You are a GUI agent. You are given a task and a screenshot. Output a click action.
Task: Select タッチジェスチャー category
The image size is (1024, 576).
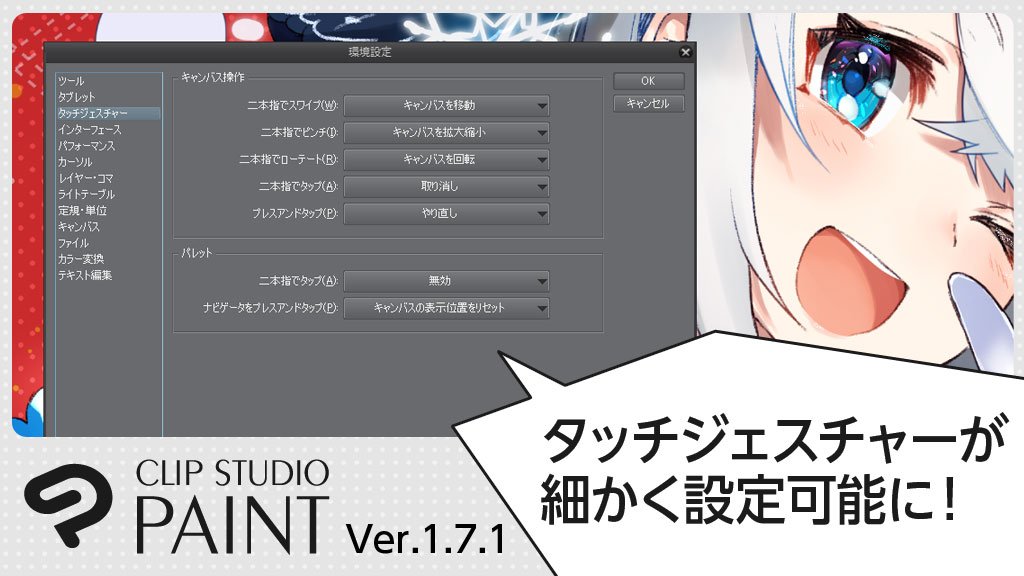tap(108, 113)
